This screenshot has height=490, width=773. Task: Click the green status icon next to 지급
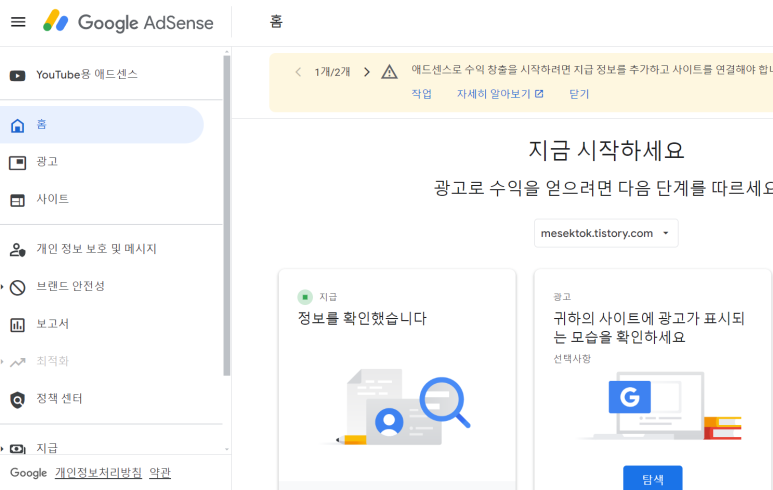click(305, 297)
